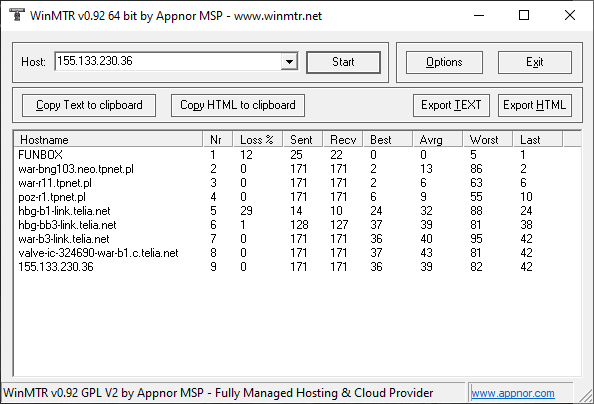Minimize the WinMTR window

[479, 16]
